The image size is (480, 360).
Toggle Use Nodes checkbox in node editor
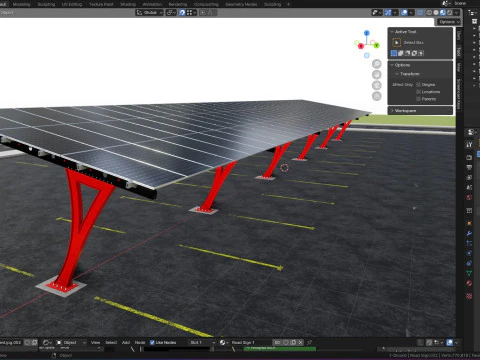152,342
